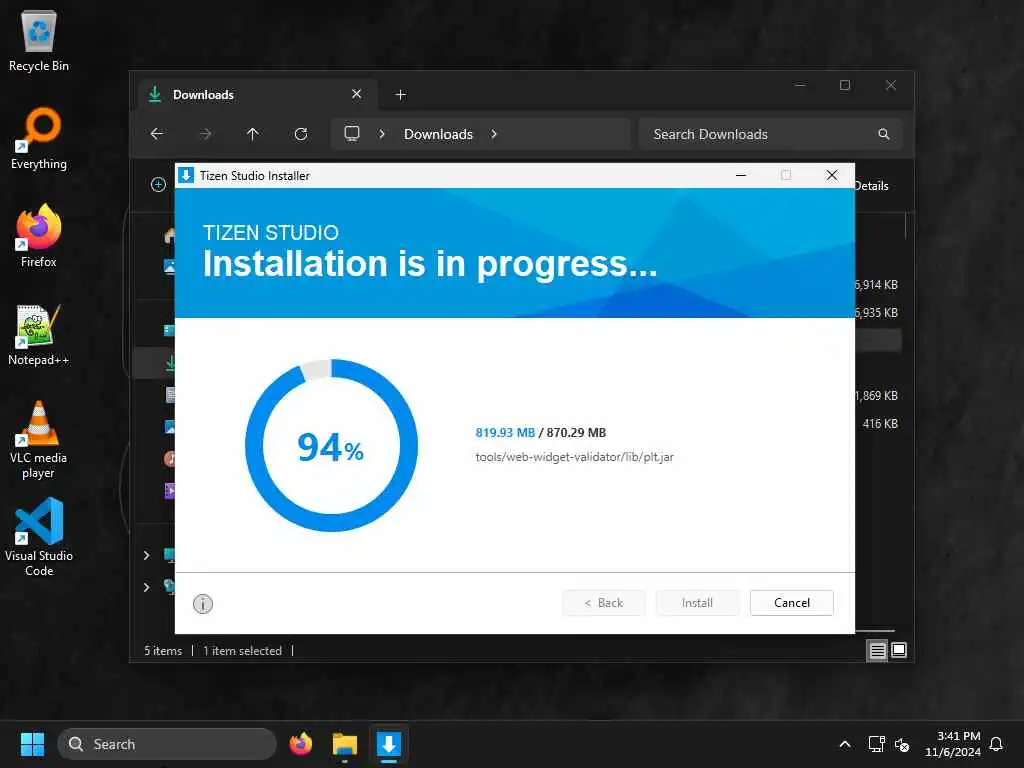
Task: Open Firefox from the desktop
Action: point(39,236)
